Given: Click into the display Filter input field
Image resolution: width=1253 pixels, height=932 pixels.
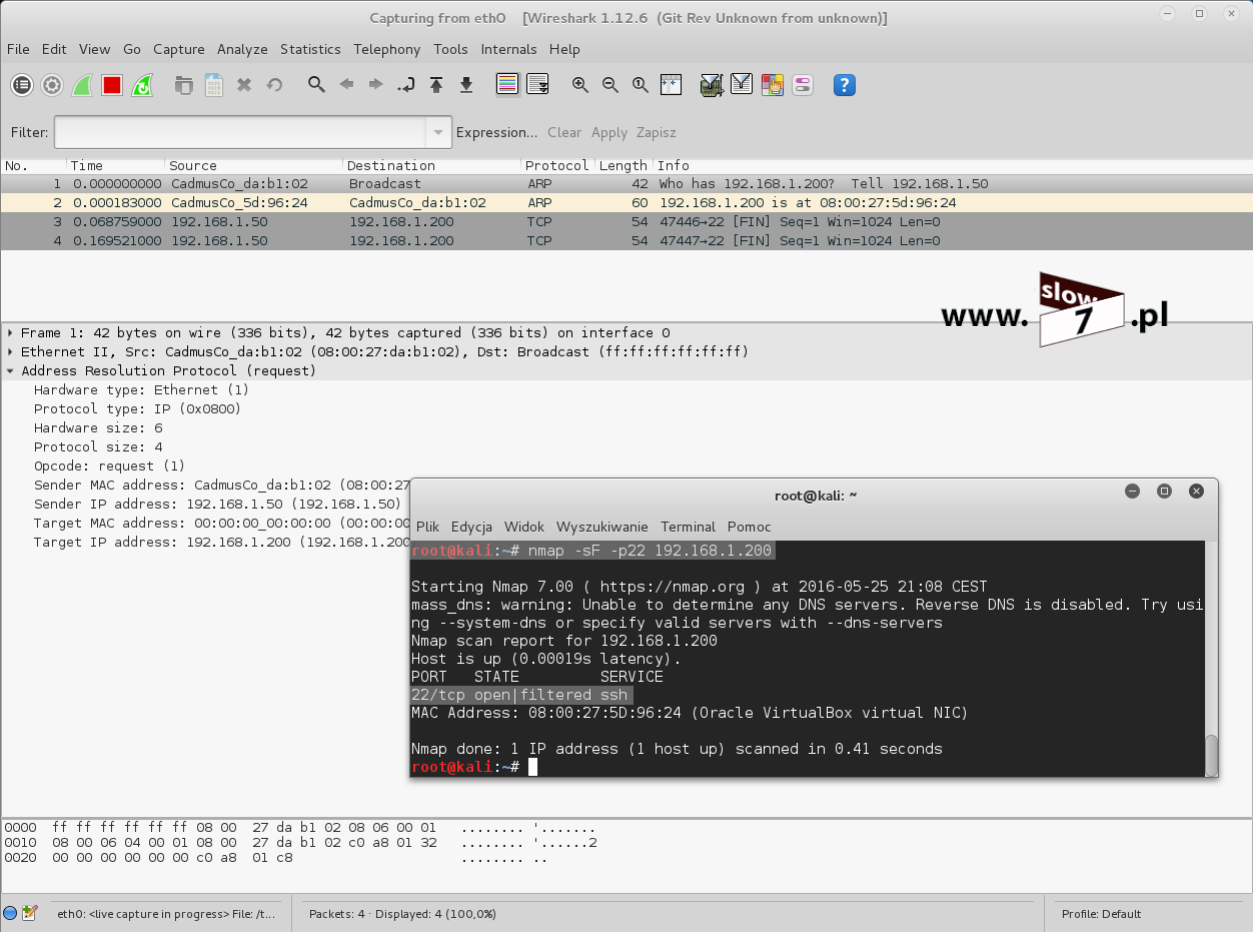Looking at the screenshot, I should [x=240, y=132].
